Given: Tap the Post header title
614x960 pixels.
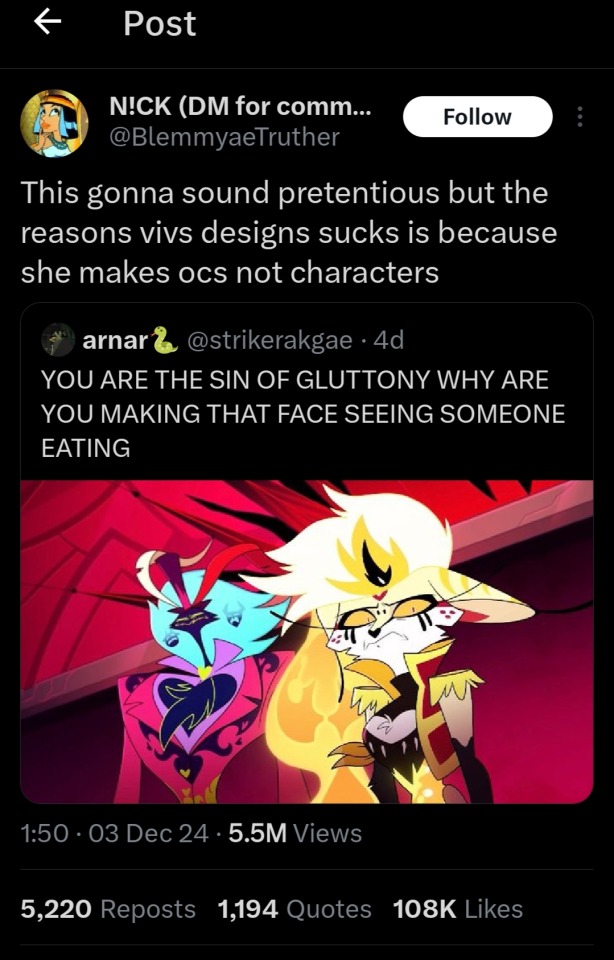Looking at the screenshot, I should tap(160, 24).
